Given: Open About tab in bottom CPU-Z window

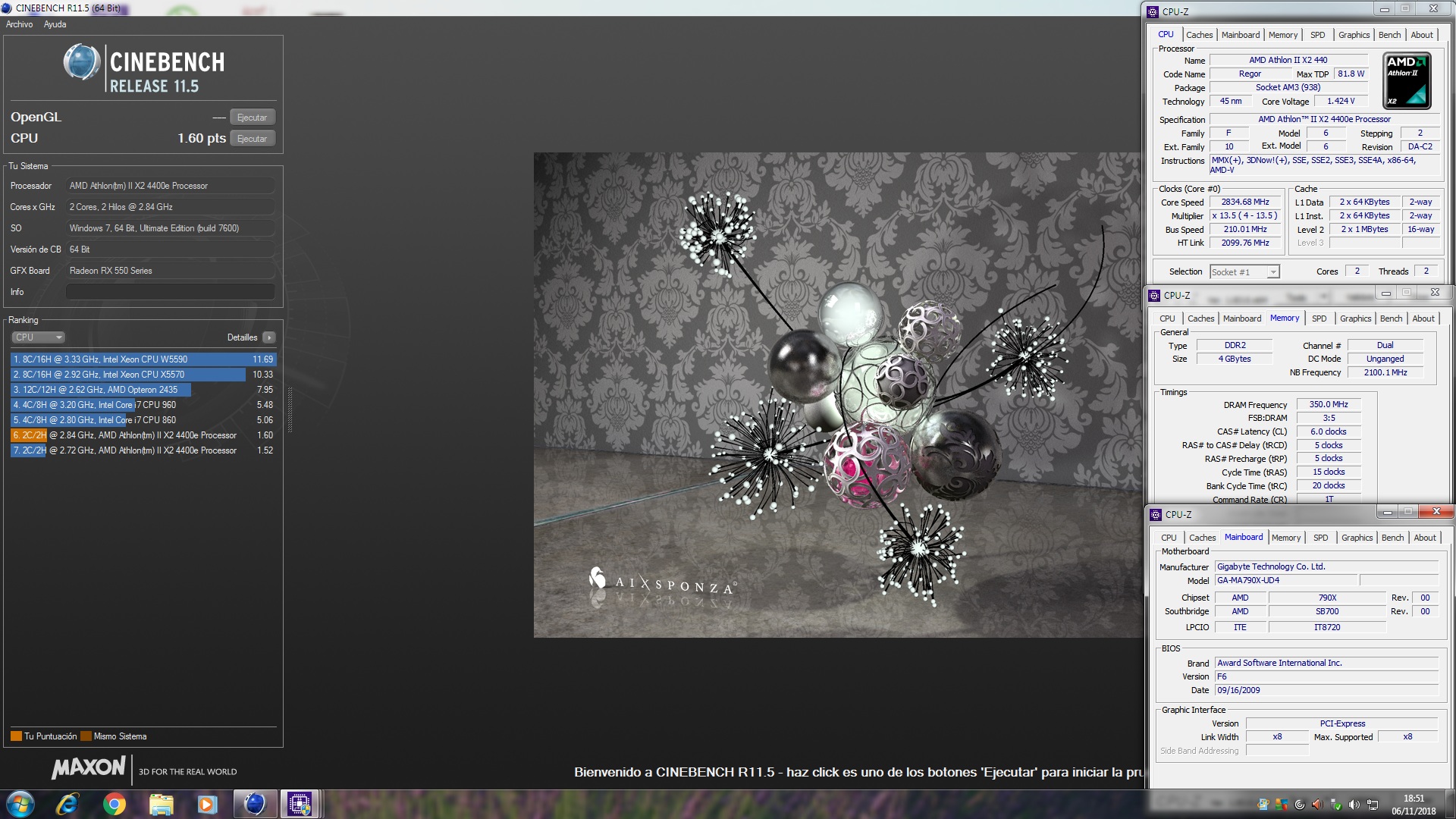Looking at the screenshot, I should (x=1425, y=538).
